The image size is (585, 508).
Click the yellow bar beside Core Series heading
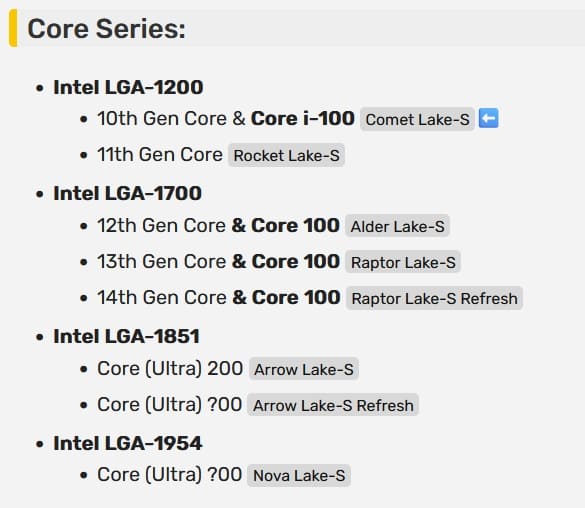point(13,28)
